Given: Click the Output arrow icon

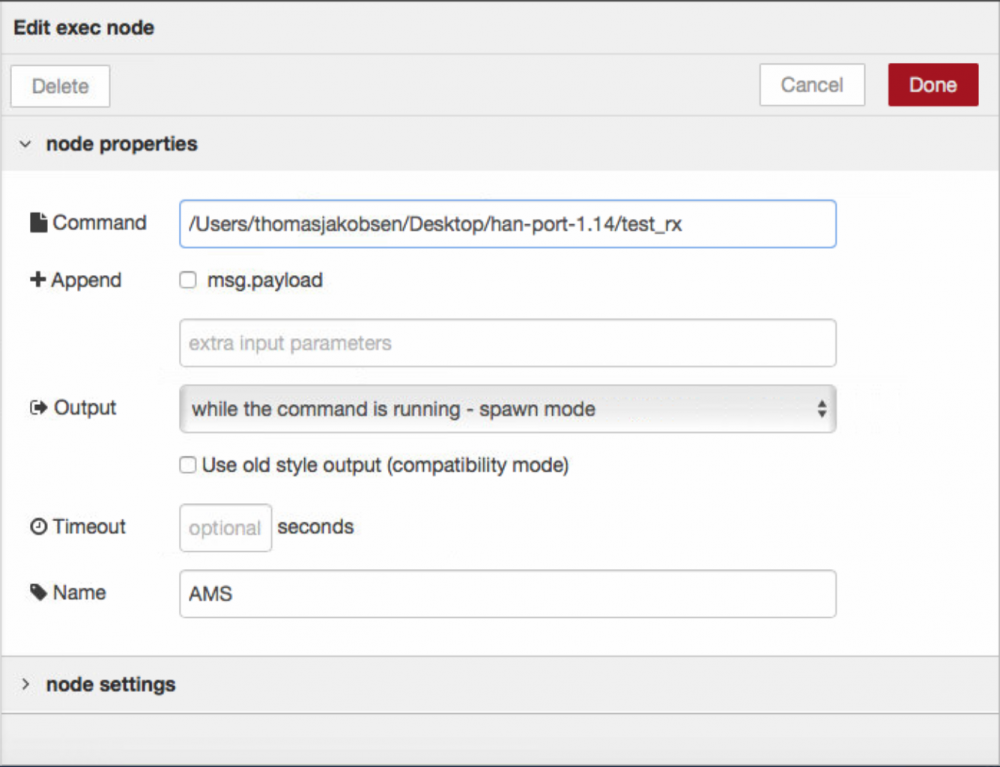Looking at the screenshot, I should [39, 408].
